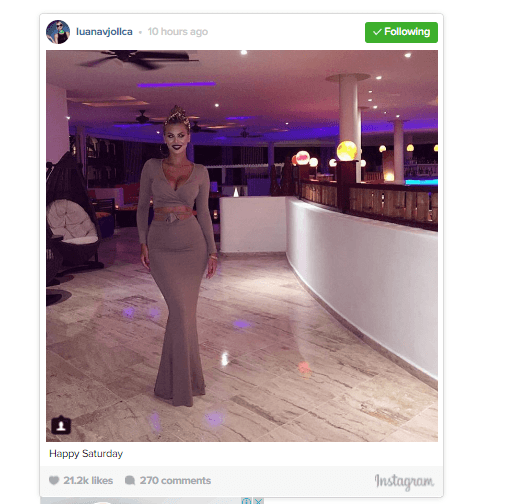This screenshot has height=504, width=511.
Task: Open the luanavjollca username link
Action: click(104, 32)
